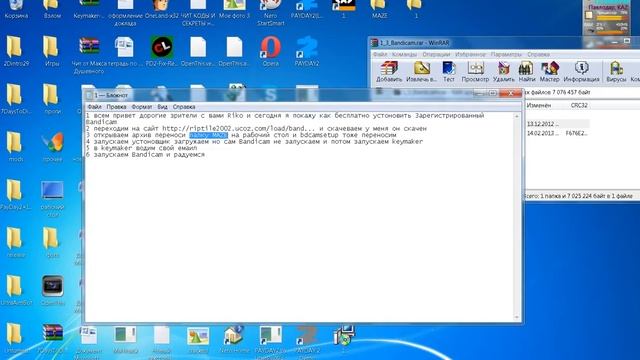The image size is (640, 360).
Task: Select the Opera browser desktop shortcut
Action: tap(271, 51)
